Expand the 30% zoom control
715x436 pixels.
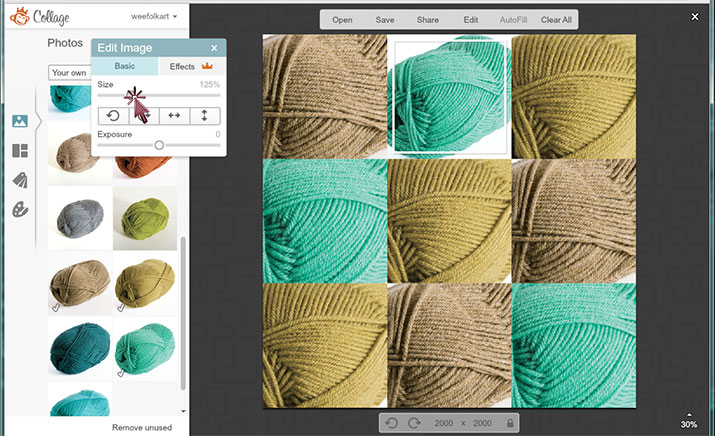click(x=689, y=421)
